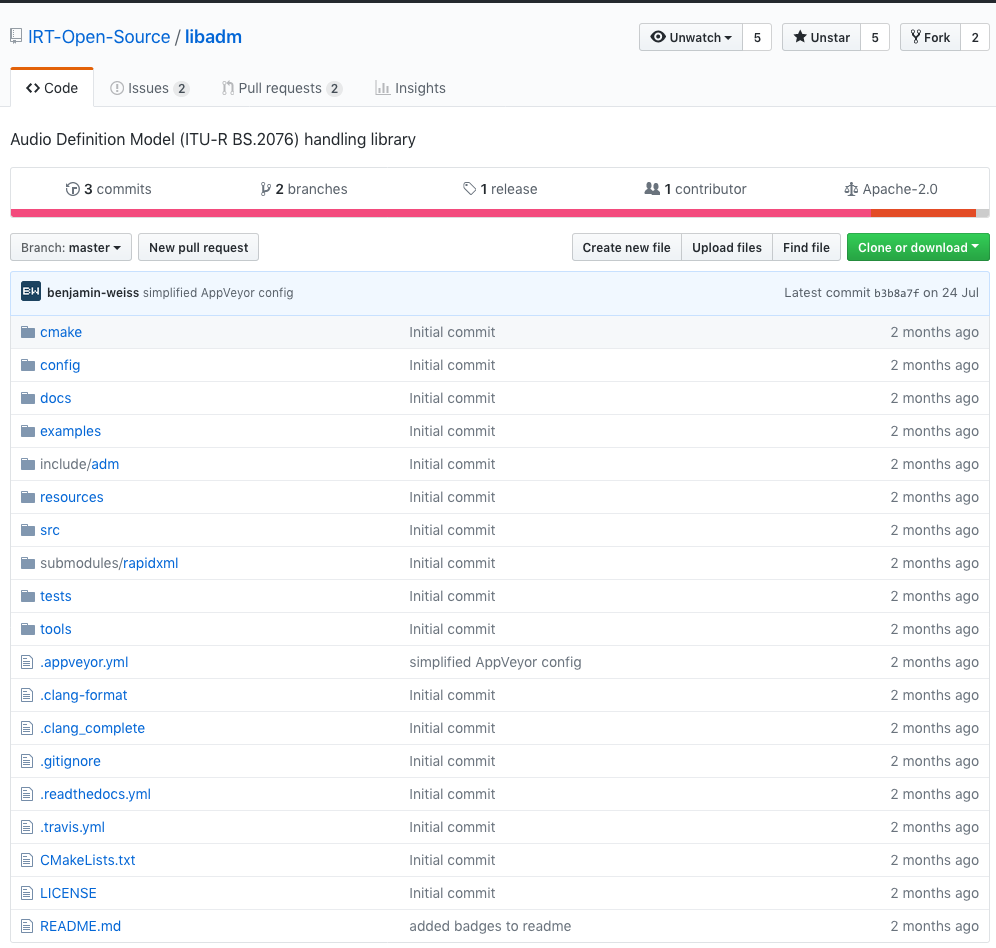Screen dimensions: 996x948
Task: Open the IRT-Open-Source organization link
Action: tap(99, 37)
